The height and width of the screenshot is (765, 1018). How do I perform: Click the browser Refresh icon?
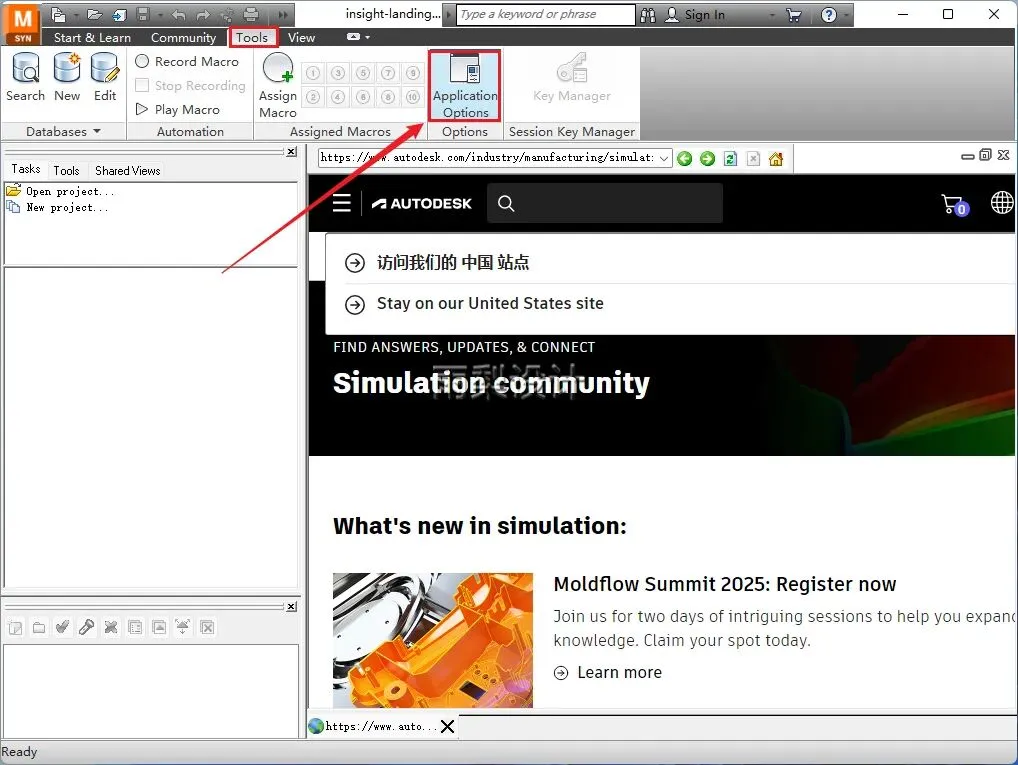click(730, 158)
